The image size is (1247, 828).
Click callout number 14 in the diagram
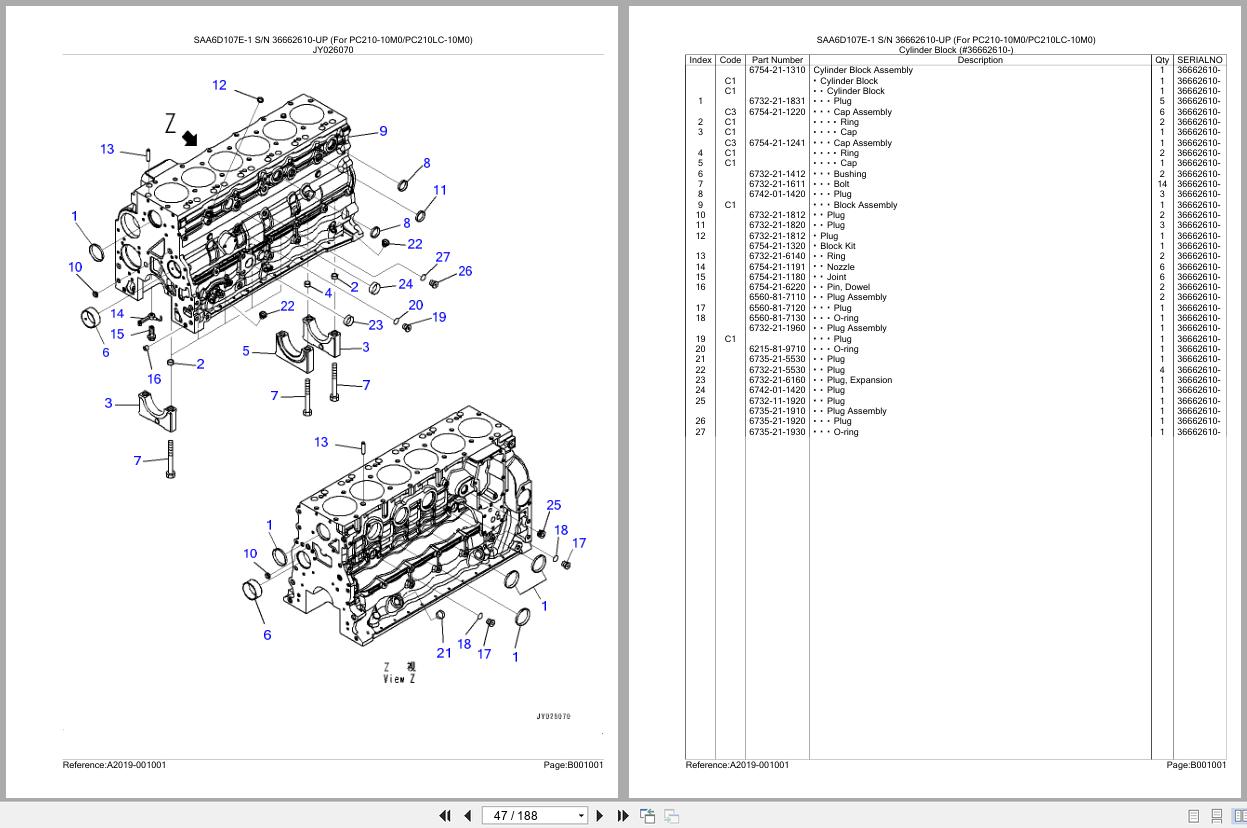point(117,314)
